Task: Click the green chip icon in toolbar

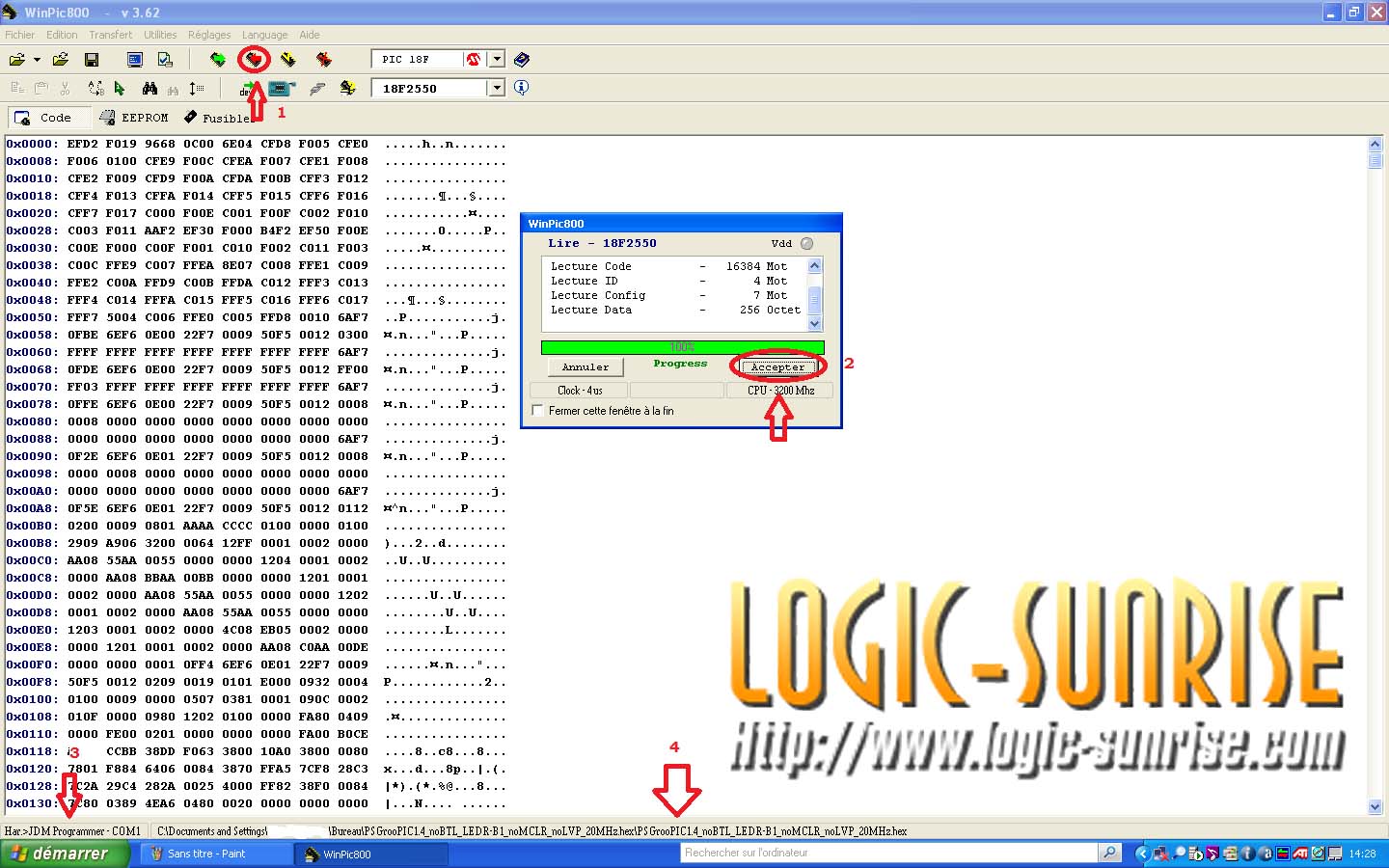Action: click(x=218, y=60)
